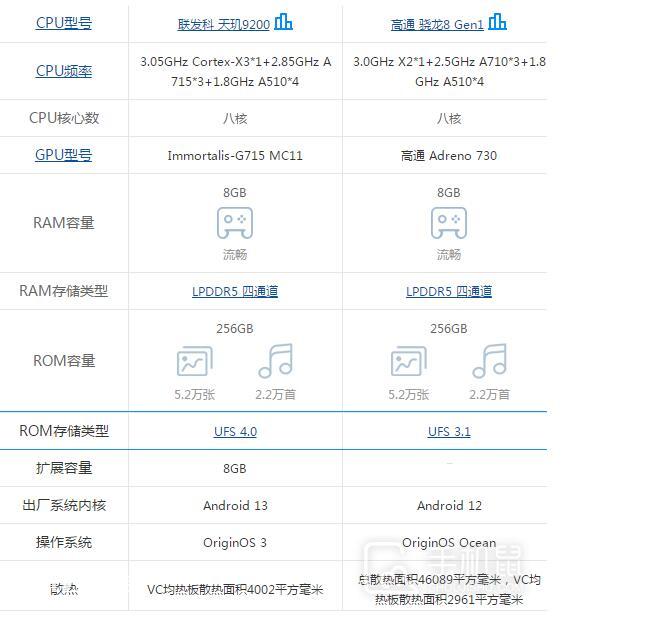This screenshot has width=645, height=624.
Task: Select the ROM容量 row label
Action: 64,361
